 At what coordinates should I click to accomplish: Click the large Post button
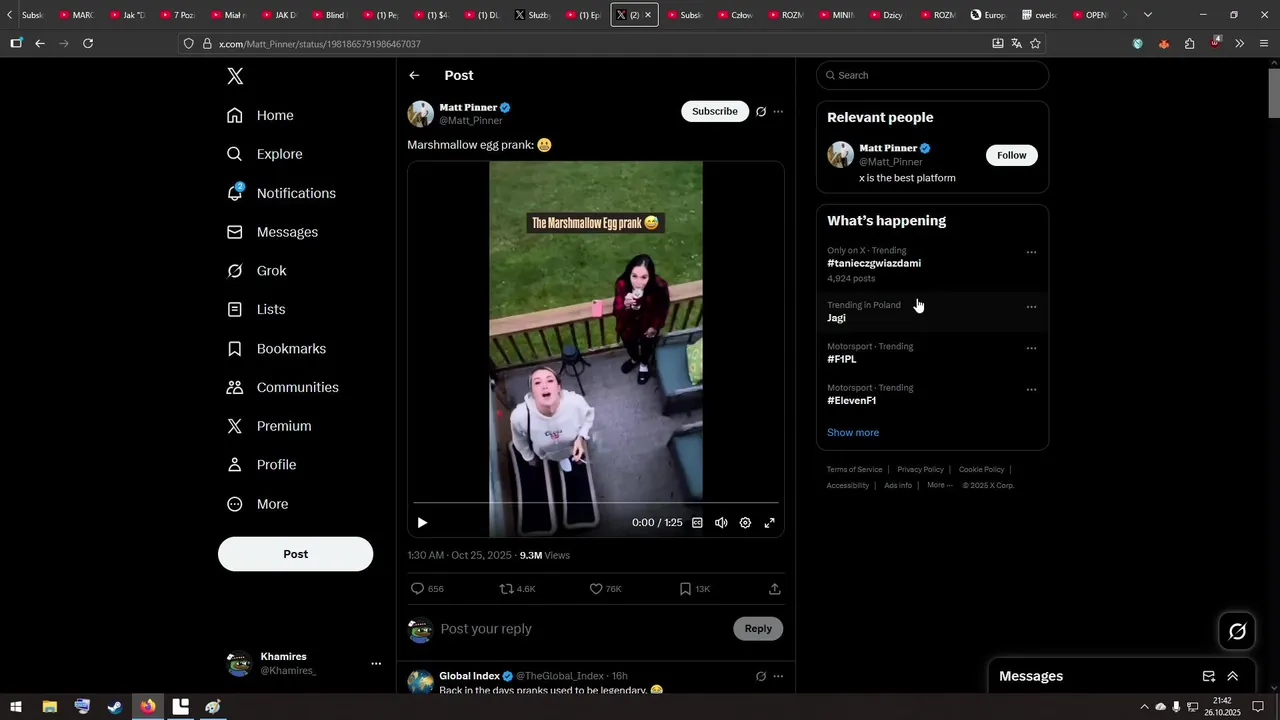coord(295,554)
